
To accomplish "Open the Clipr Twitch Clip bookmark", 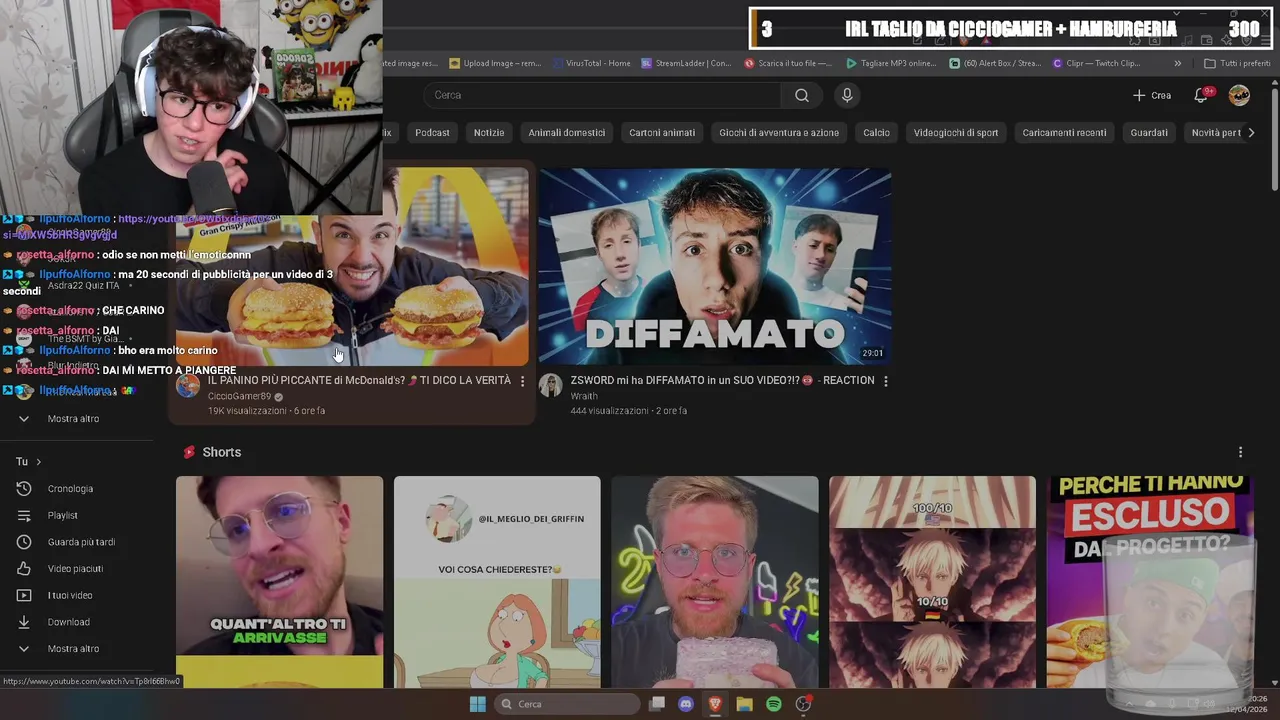I will [x=1098, y=63].
